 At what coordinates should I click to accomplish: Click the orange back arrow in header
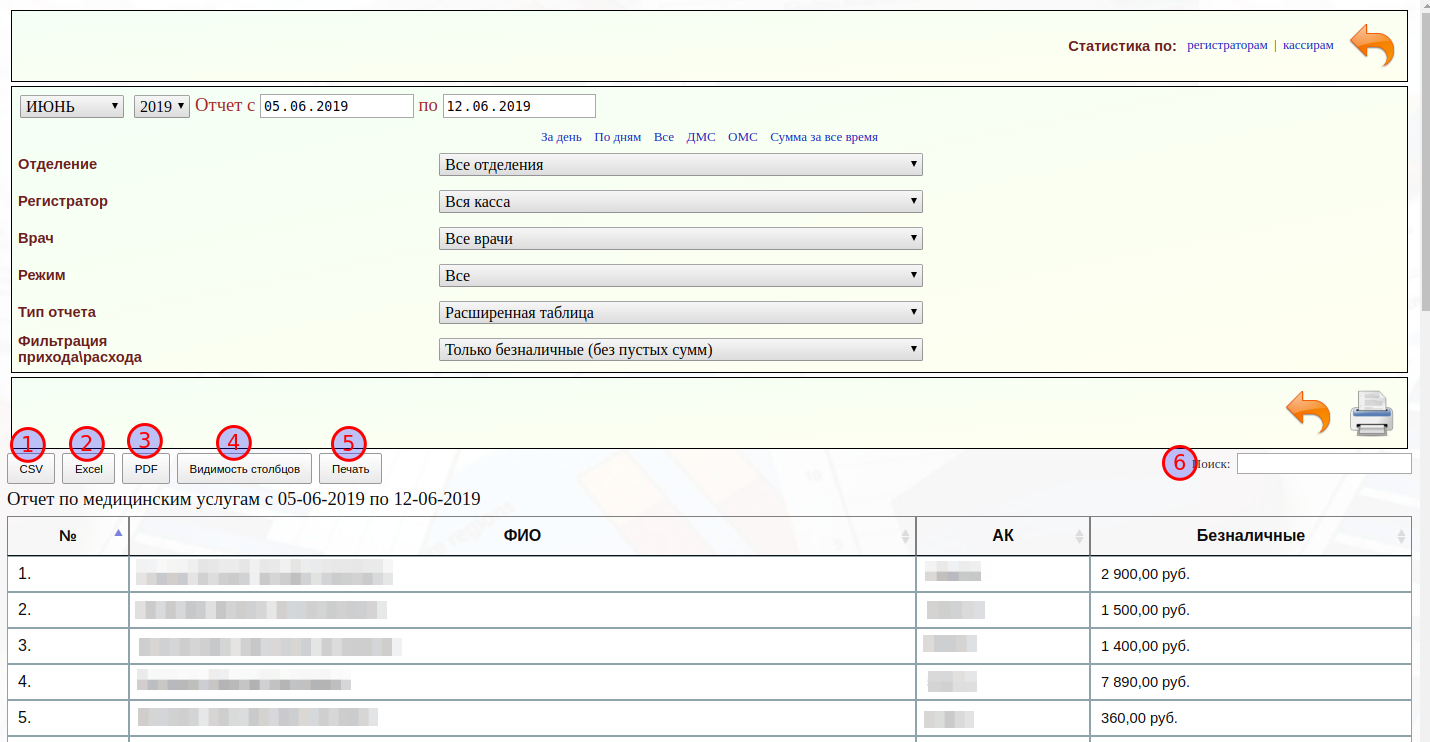1371,46
